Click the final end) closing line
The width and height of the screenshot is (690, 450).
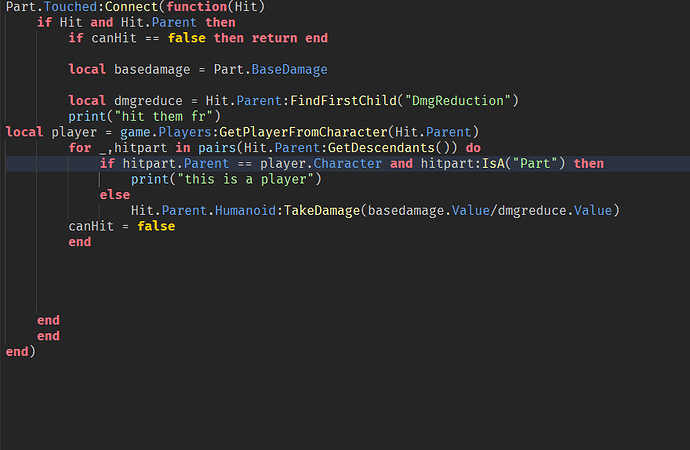coord(20,351)
